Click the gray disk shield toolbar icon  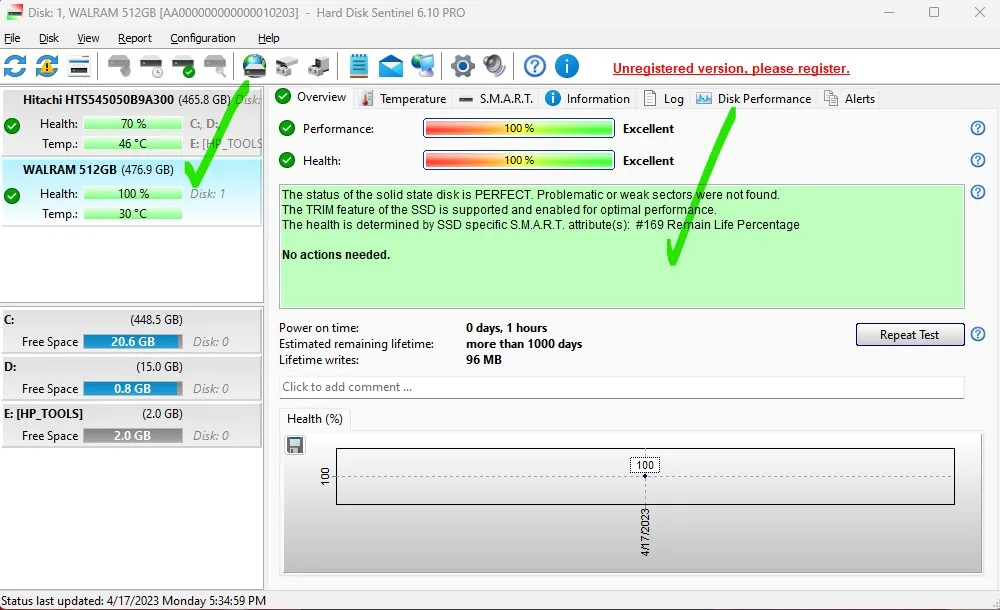click(x=119, y=66)
